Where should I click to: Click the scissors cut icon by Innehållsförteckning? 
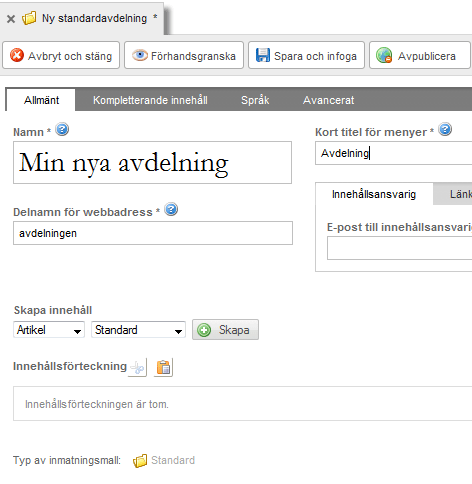[x=137, y=367]
